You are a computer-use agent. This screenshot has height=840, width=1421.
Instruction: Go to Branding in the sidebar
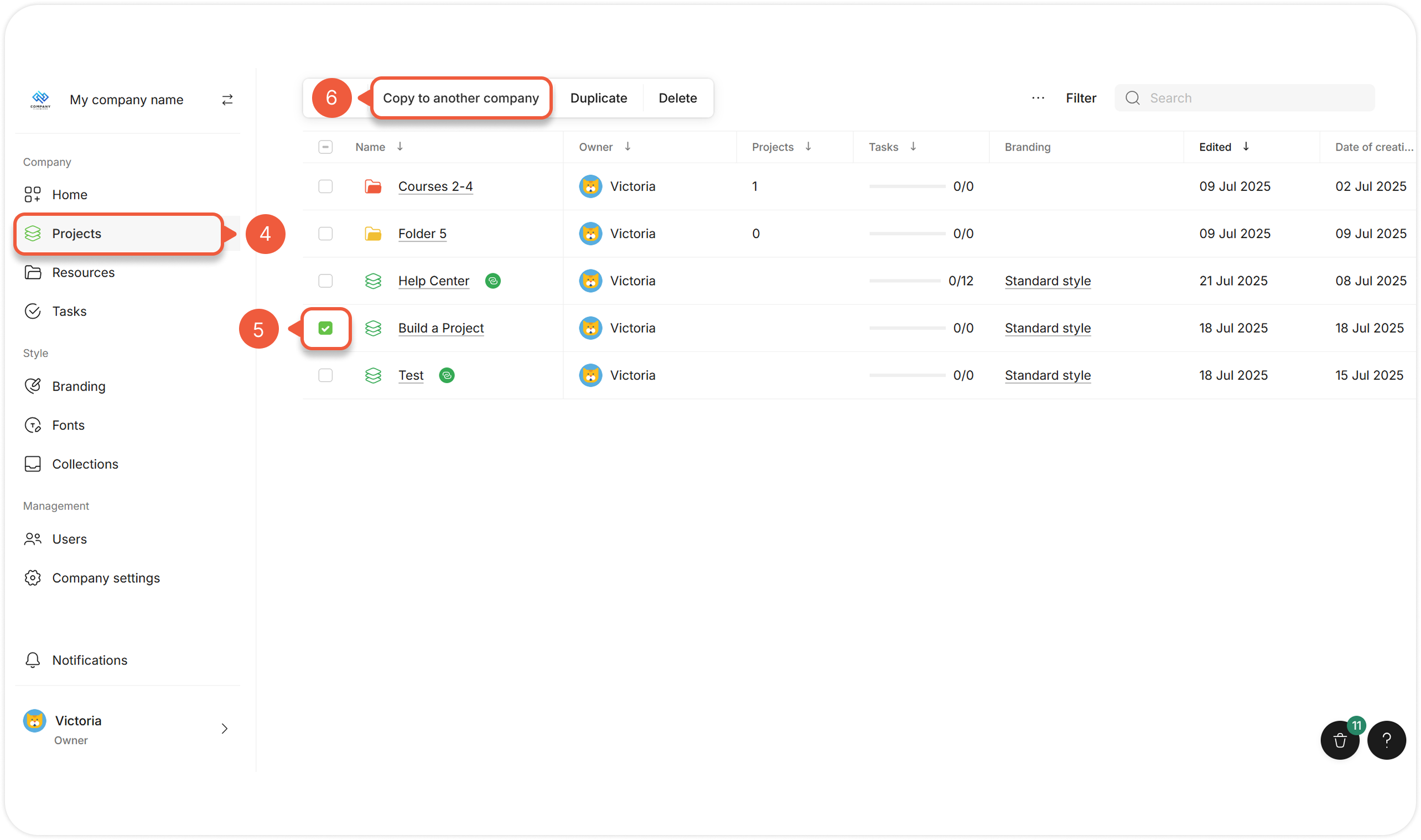pos(78,386)
